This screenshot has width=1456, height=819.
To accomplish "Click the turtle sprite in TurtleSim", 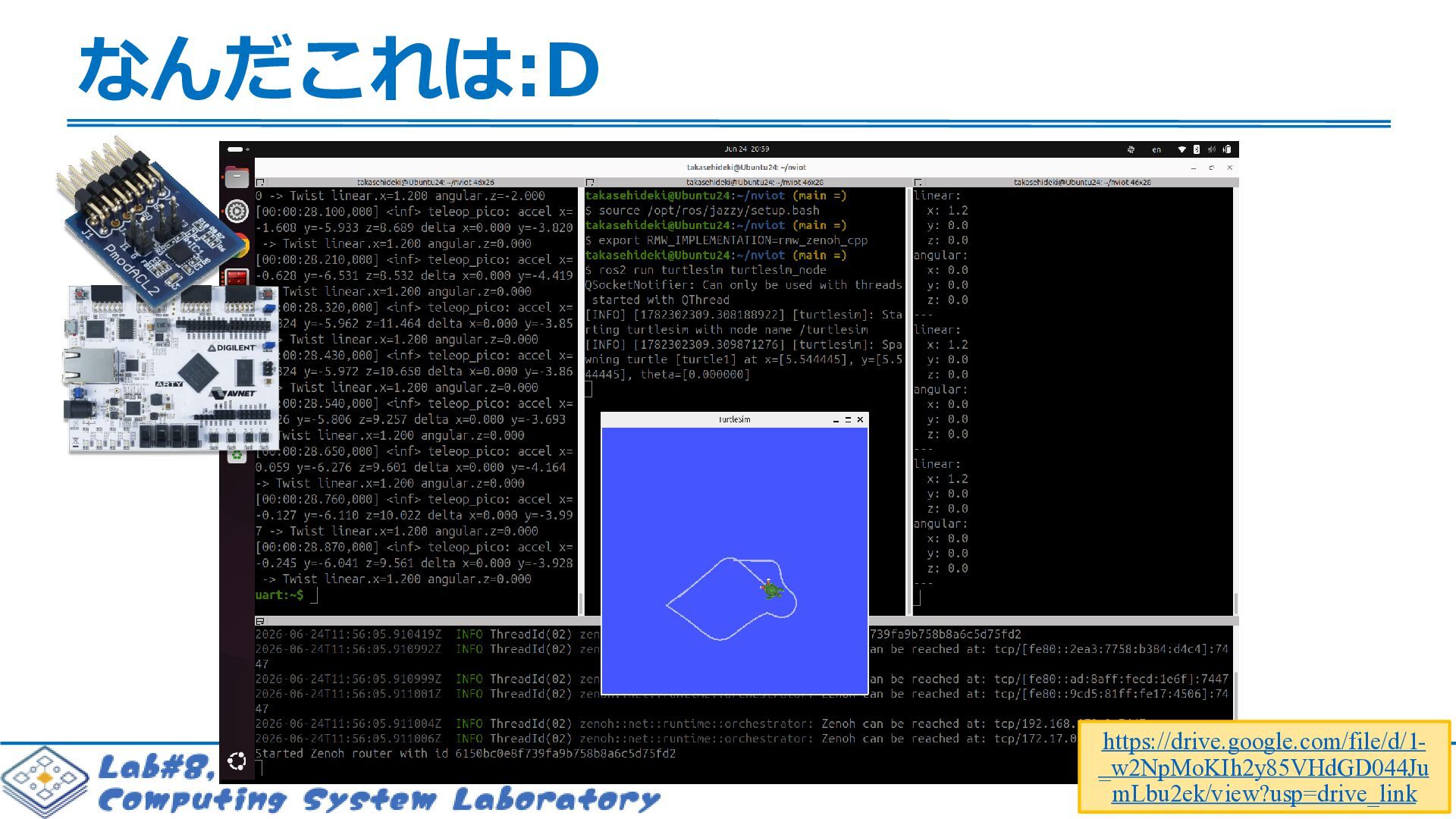I will point(772,589).
